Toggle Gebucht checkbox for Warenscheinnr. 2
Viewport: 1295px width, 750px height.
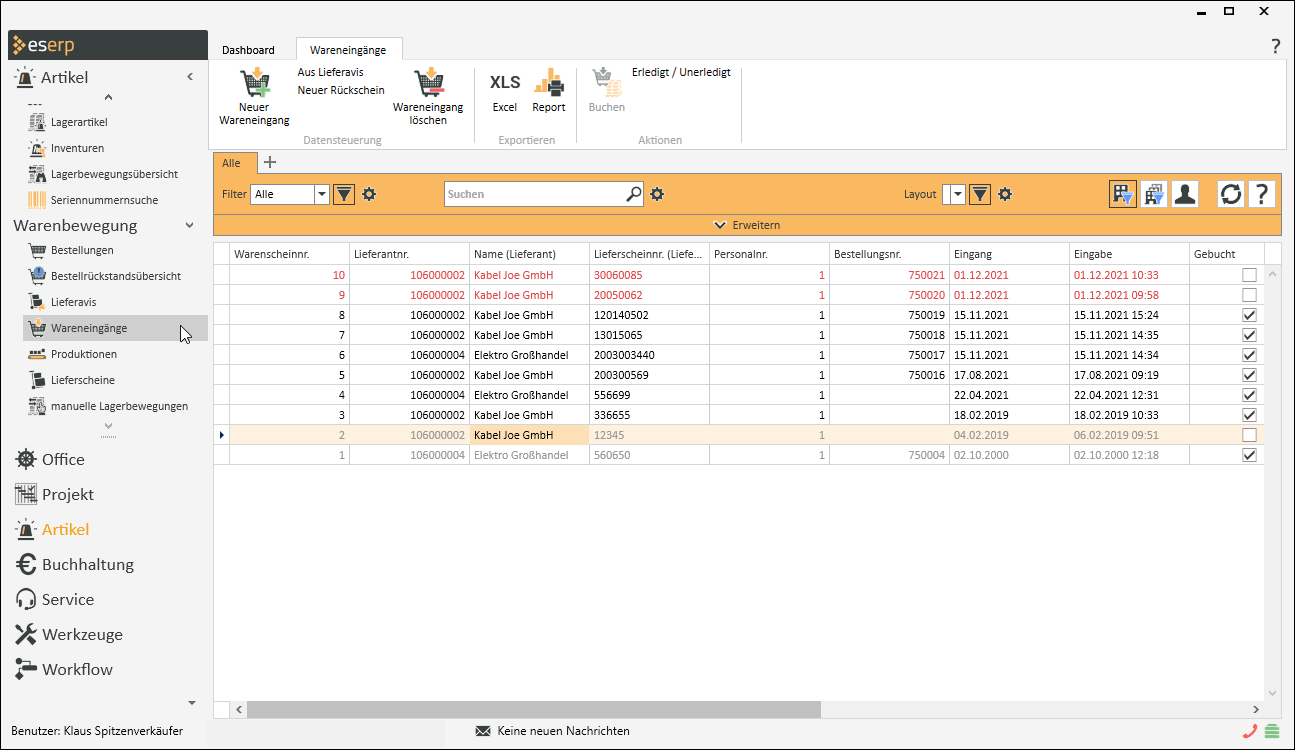[1249, 435]
